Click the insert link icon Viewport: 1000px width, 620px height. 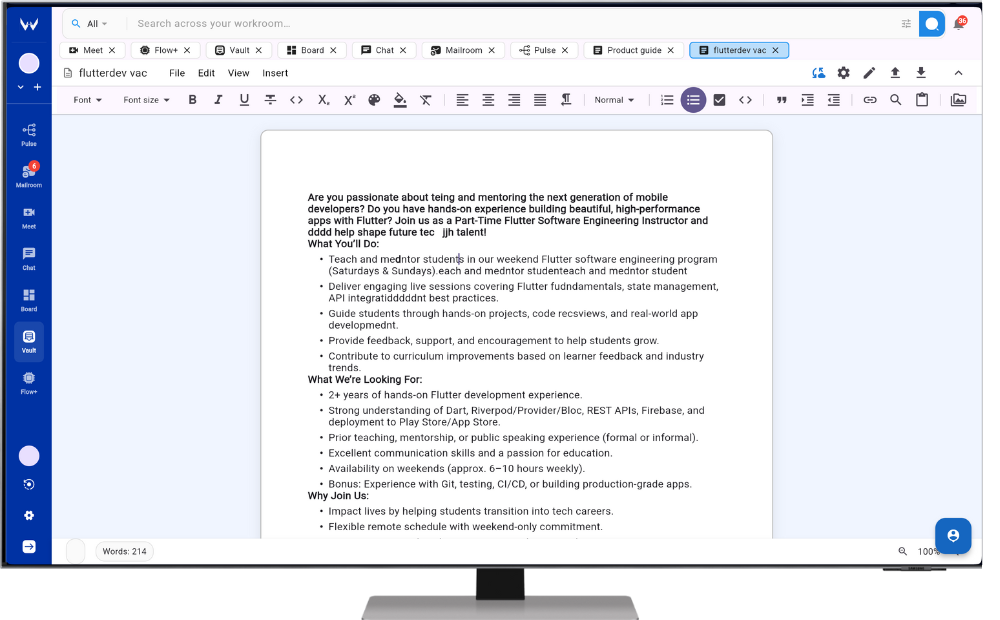click(x=870, y=100)
